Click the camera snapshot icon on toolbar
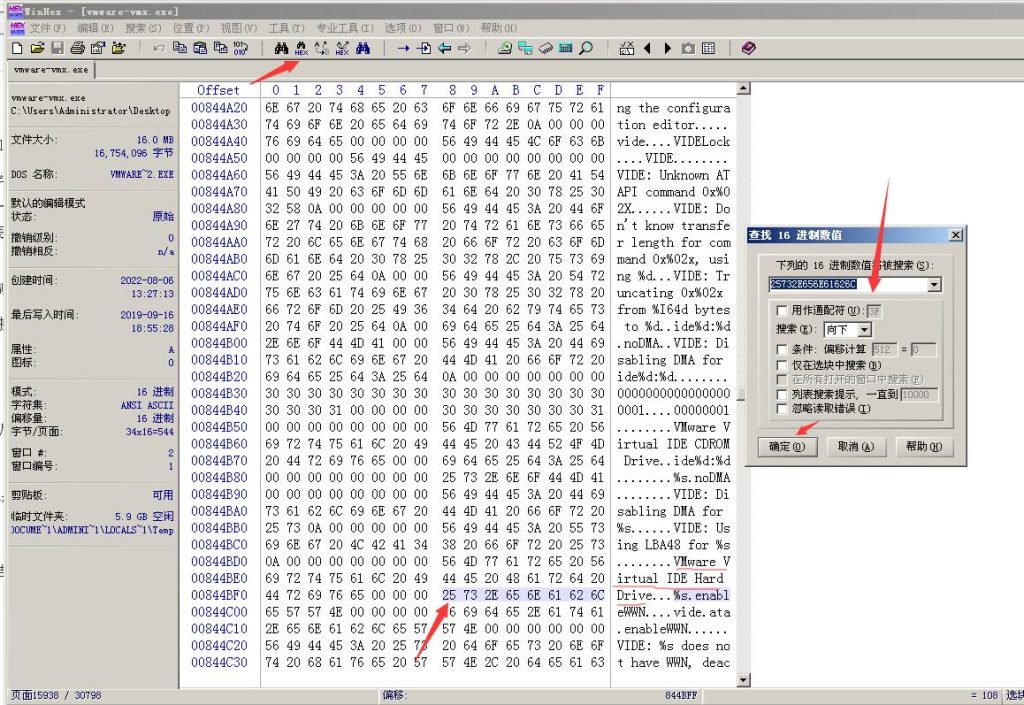 [x=688, y=47]
